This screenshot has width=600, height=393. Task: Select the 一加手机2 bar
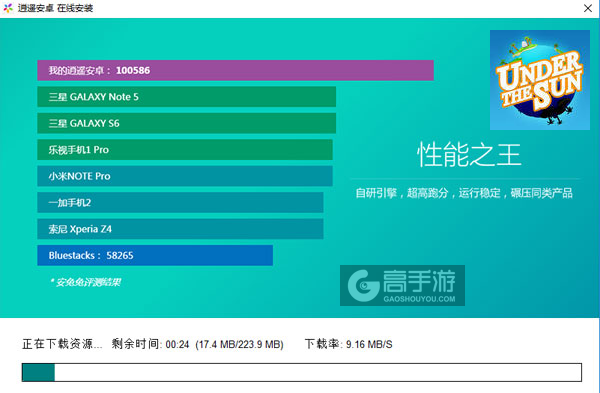180,202
